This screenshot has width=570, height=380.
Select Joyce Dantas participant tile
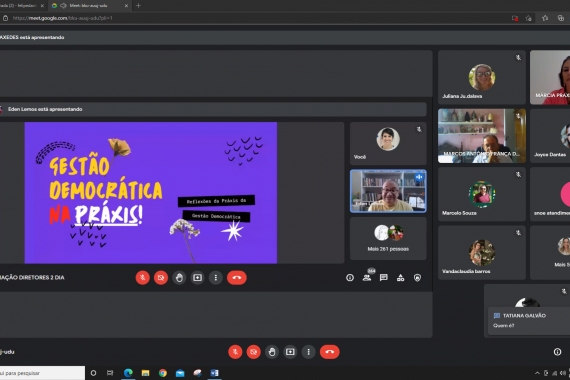(550, 136)
